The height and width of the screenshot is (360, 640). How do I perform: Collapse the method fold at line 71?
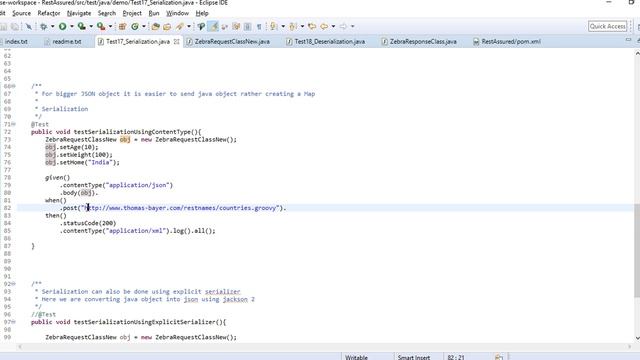coord(14,124)
